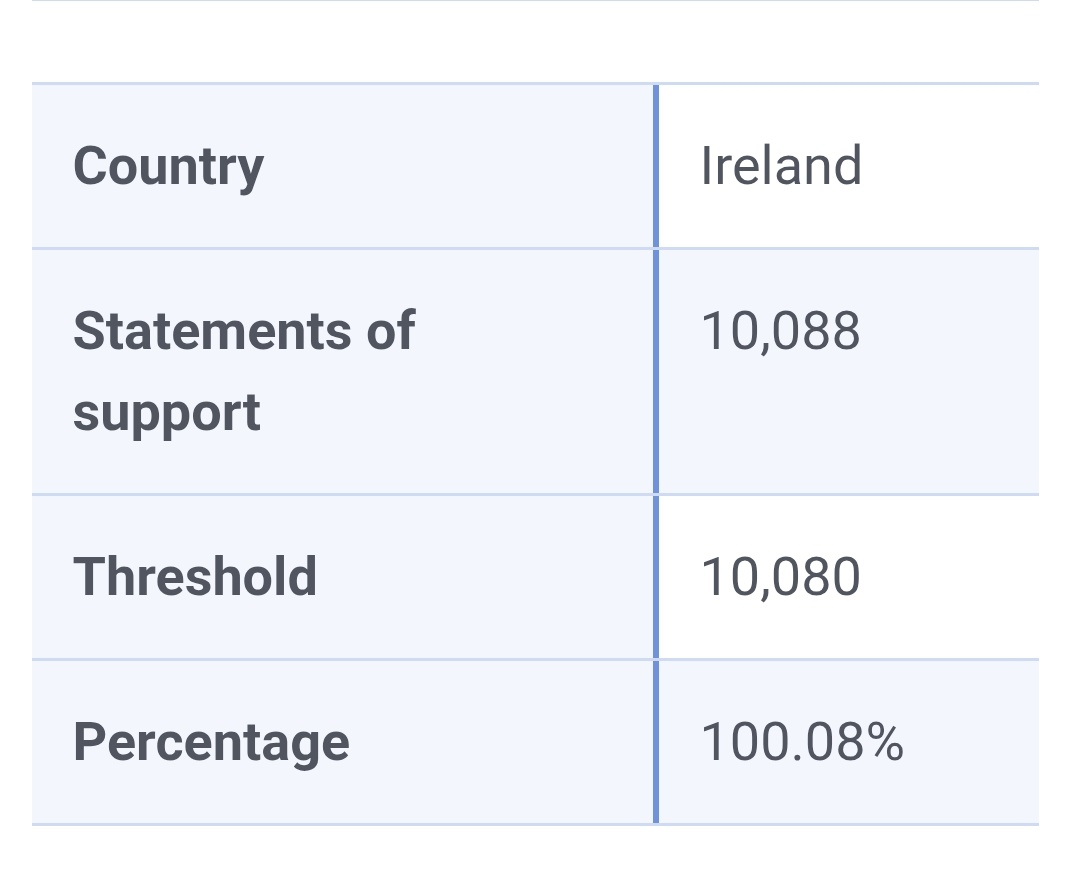The width and height of the screenshot is (1080, 882).
Task: Select the "100.08%" percentage value
Action: [x=802, y=742]
